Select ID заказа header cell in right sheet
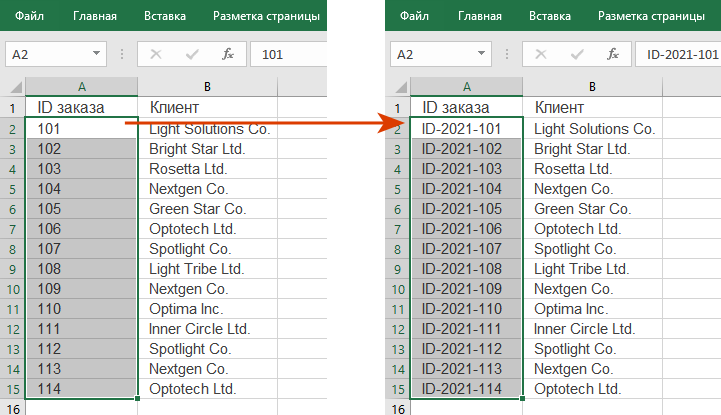 [x=466, y=108]
